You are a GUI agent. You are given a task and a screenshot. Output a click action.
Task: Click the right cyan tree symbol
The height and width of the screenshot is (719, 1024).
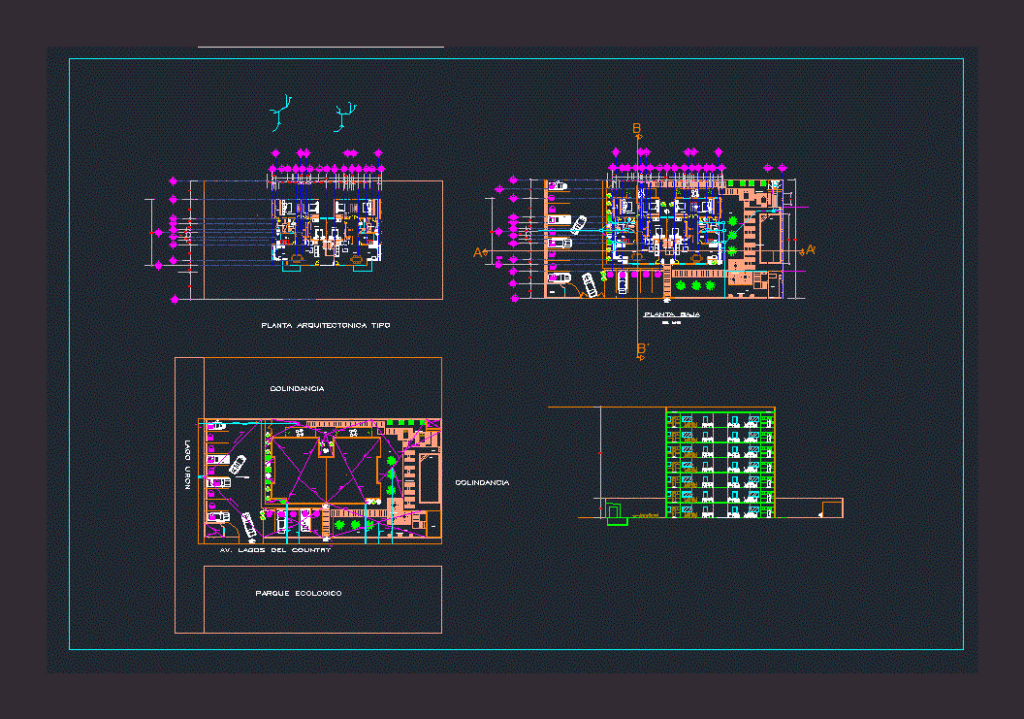point(345,117)
